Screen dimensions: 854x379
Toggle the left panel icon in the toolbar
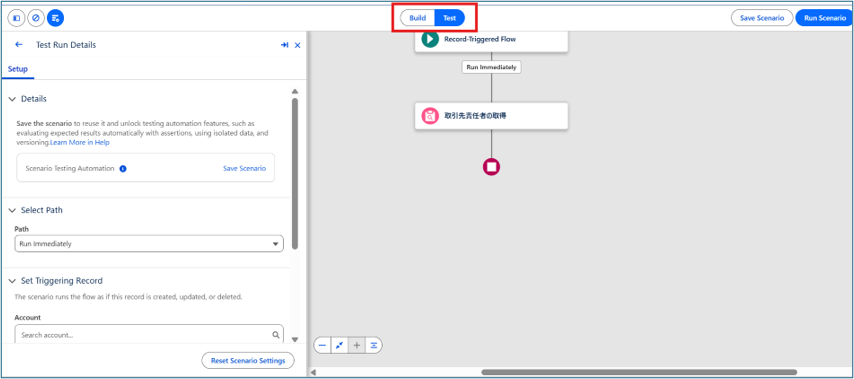coord(16,18)
